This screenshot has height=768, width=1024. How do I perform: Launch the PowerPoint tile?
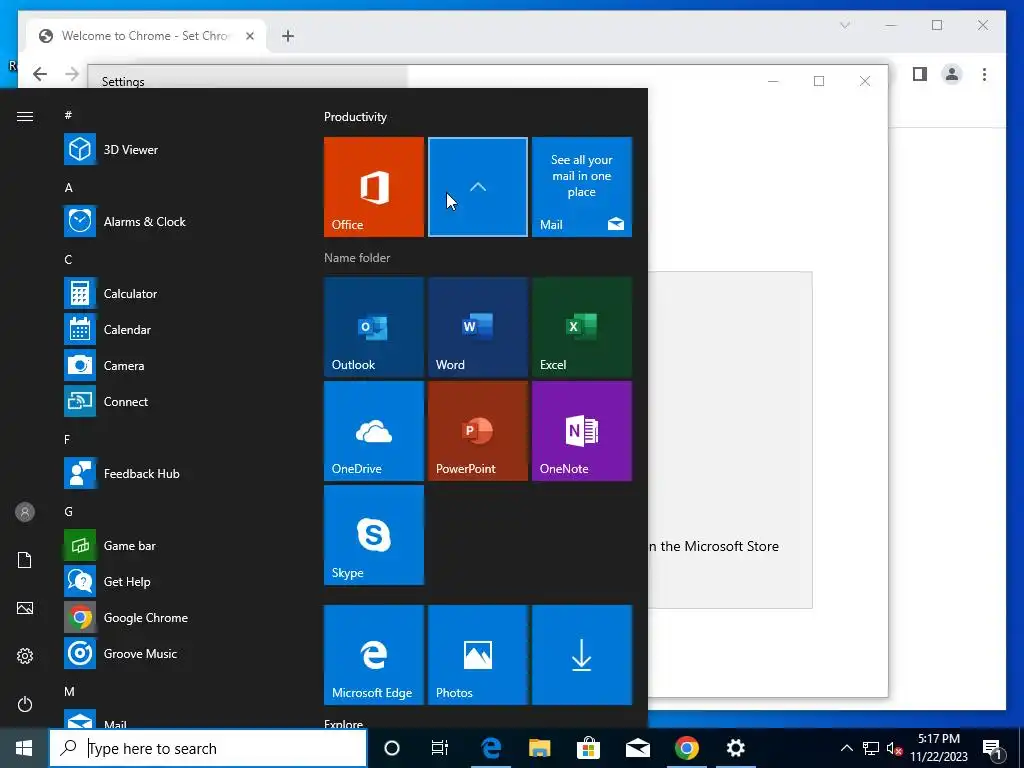478,431
